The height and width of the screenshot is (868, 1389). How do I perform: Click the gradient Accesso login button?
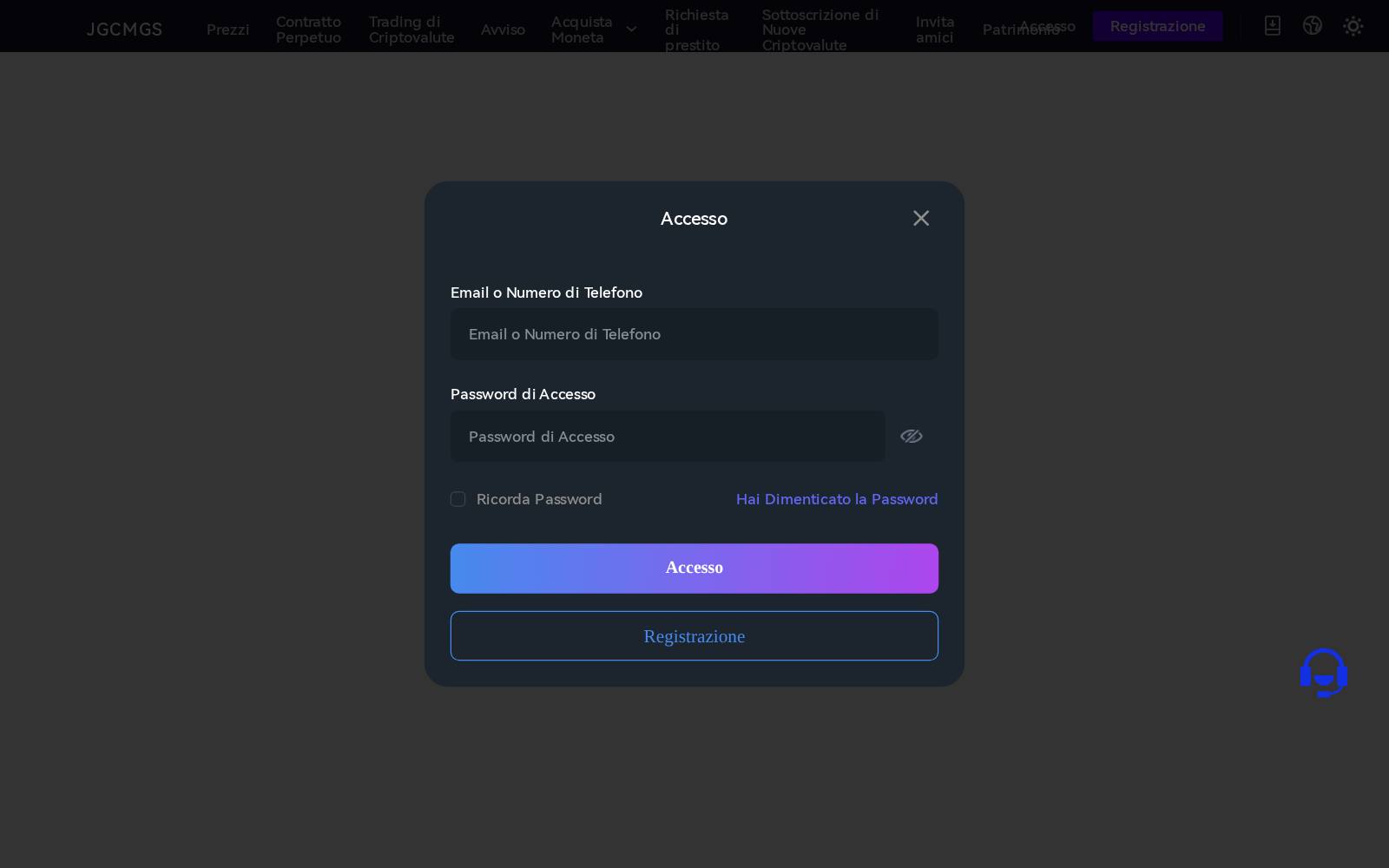click(694, 569)
